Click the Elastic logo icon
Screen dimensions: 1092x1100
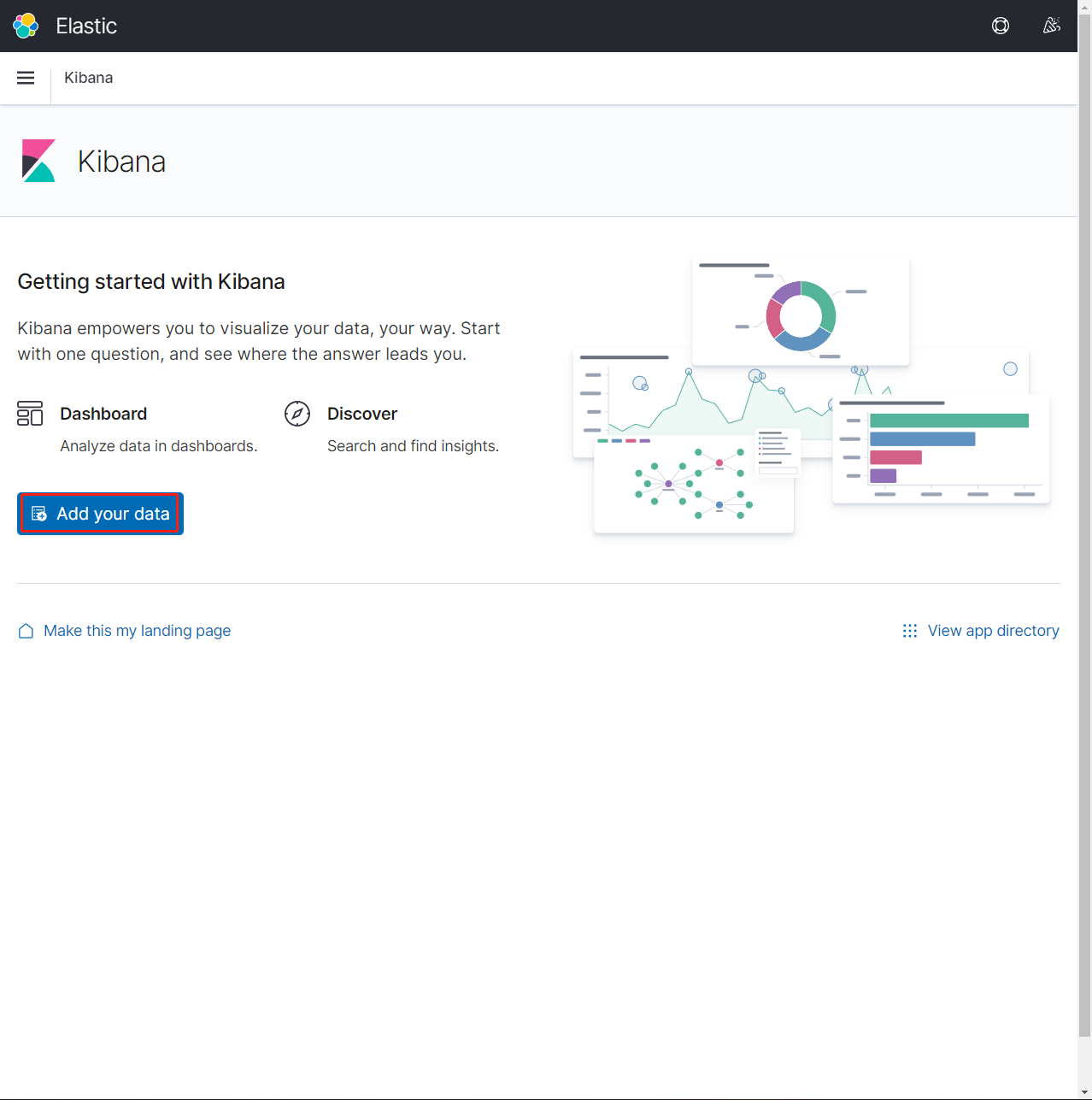[26, 26]
